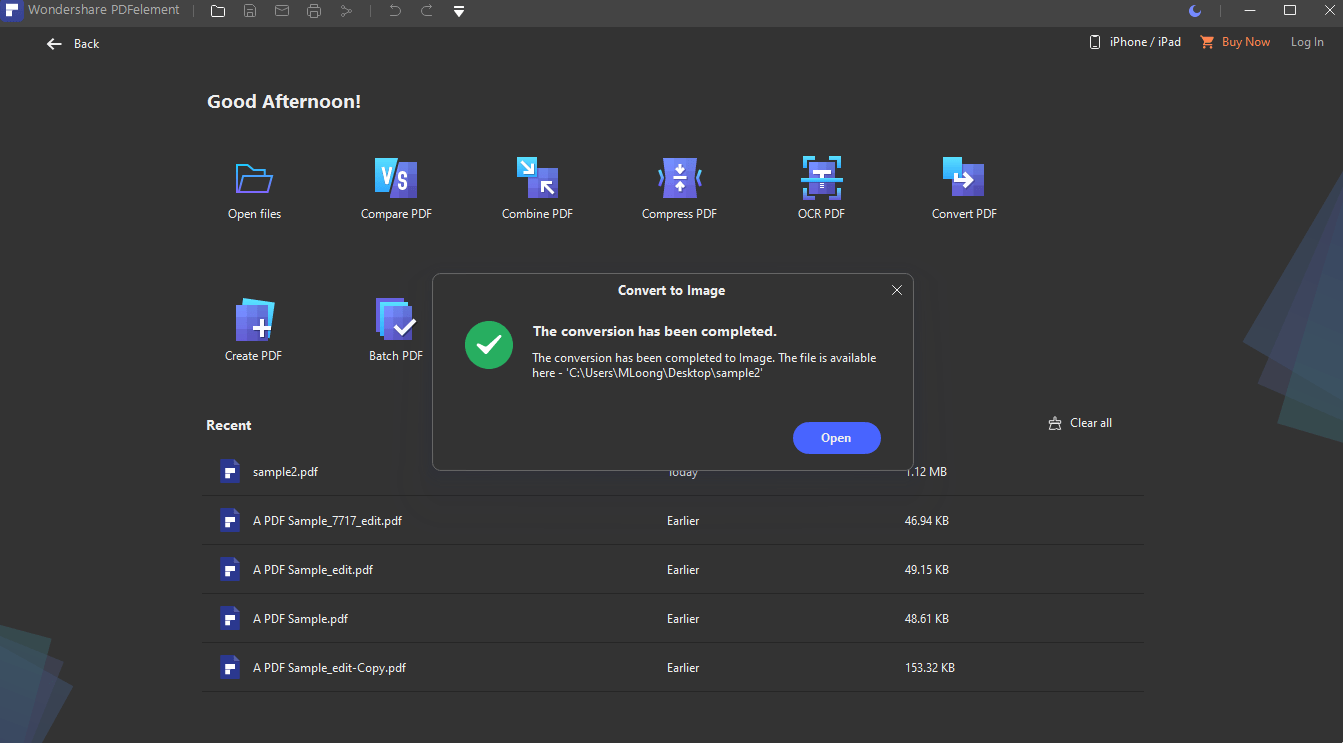
Task: Click the Open files folder icon
Action: click(x=254, y=179)
